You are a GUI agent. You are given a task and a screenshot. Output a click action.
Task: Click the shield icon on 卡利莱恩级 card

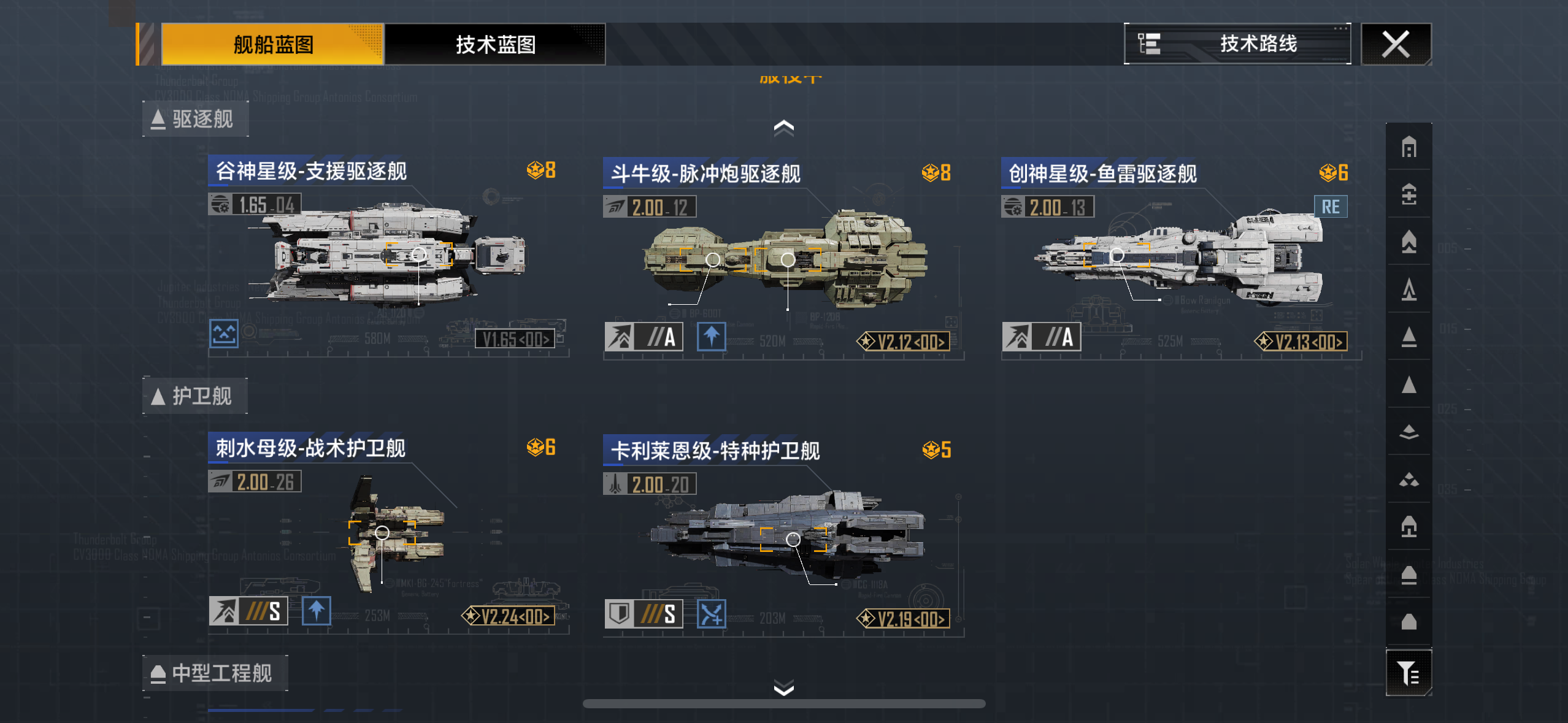(x=620, y=614)
